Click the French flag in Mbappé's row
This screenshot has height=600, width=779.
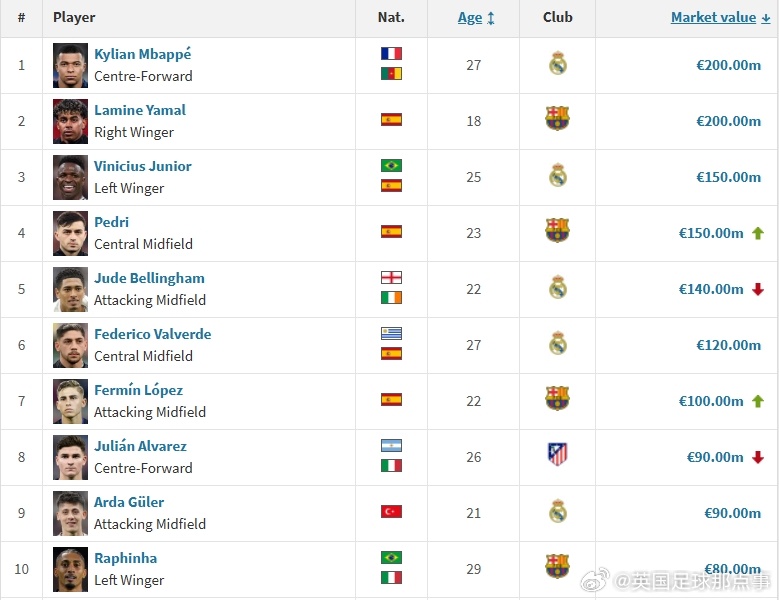point(391,54)
